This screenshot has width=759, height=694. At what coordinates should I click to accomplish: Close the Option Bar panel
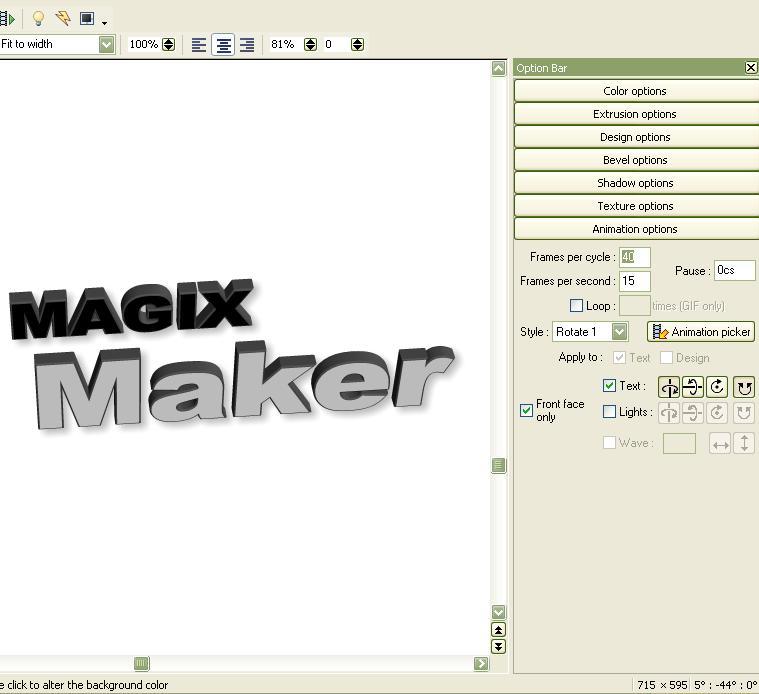pos(751,67)
